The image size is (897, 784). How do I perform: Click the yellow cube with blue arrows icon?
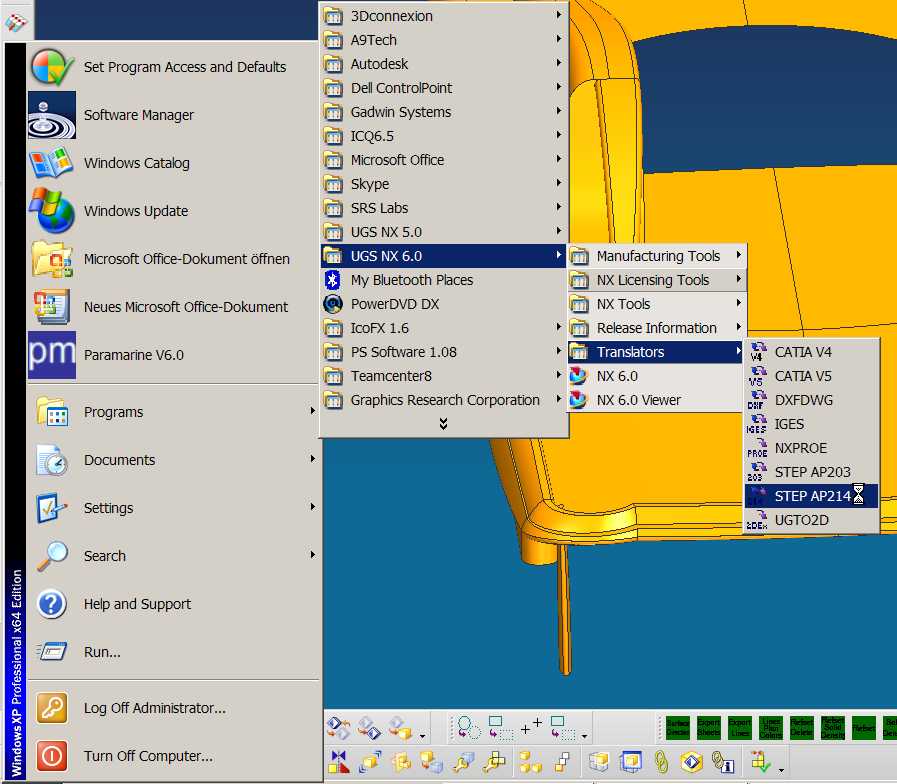point(370,762)
